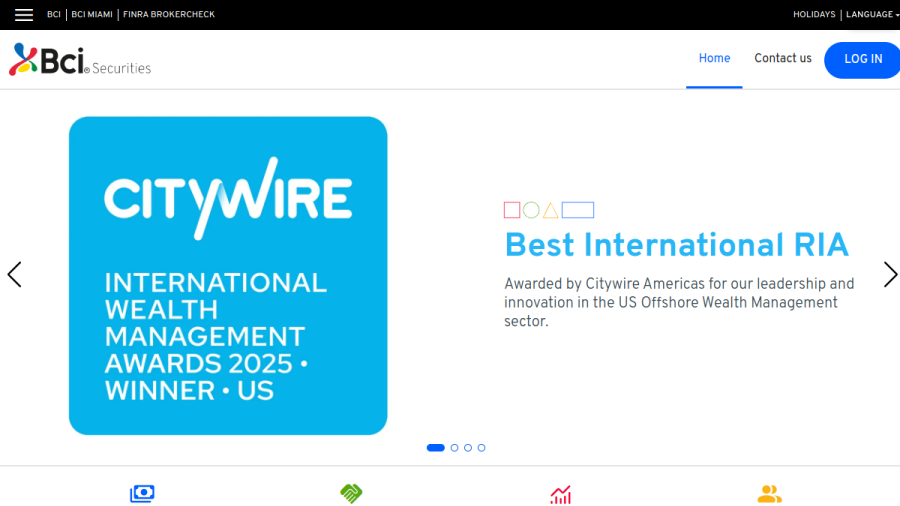Click the orange people group icon
Viewport: 900px width, 506px height.
click(x=770, y=493)
